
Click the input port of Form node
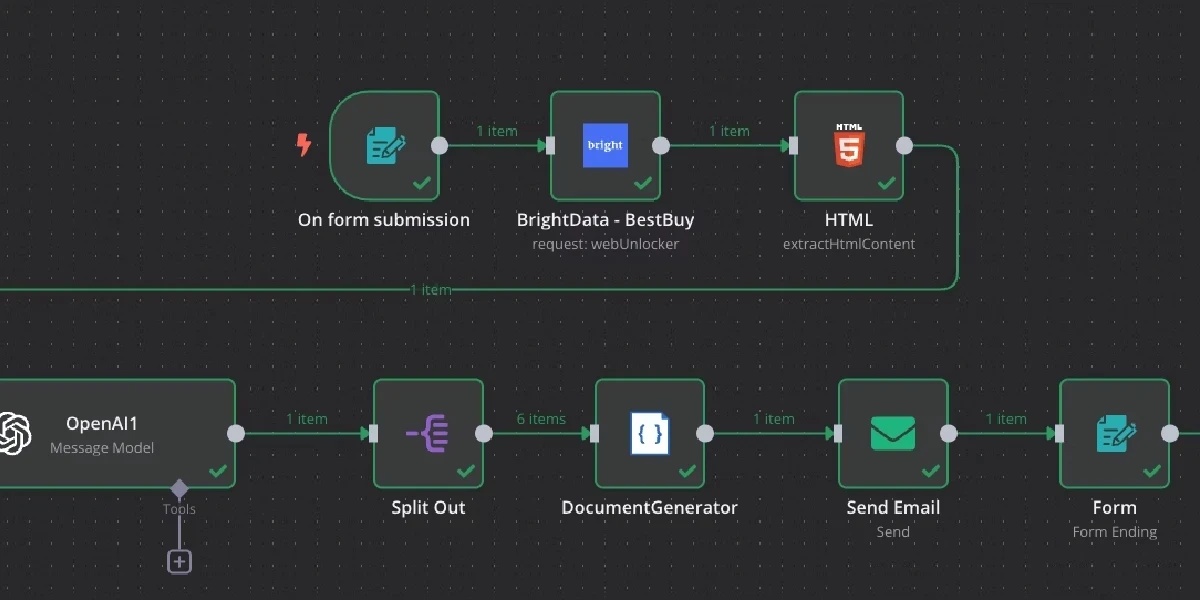[1059, 434]
